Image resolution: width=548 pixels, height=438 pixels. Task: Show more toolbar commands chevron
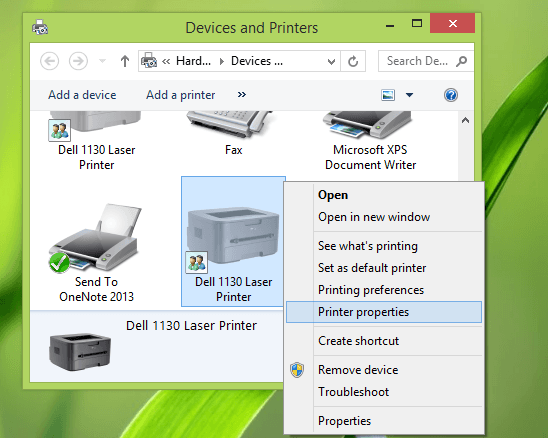point(241,95)
